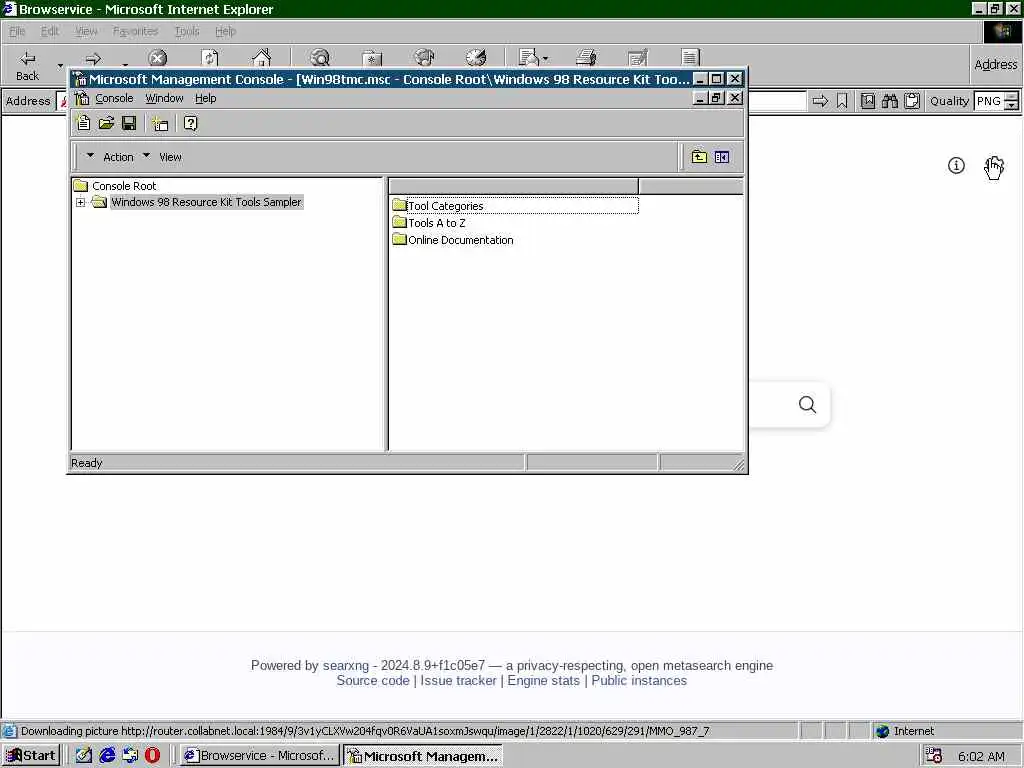Image resolution: width=1024 pixels, height=768 pixels.
Task: Click the bookmark icon beside the Go arrow
Action: pyautogui.click(x=842, y=101)
